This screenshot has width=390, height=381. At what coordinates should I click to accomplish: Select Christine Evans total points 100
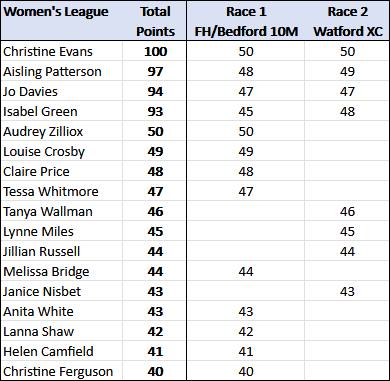click(x=155, y=51)
